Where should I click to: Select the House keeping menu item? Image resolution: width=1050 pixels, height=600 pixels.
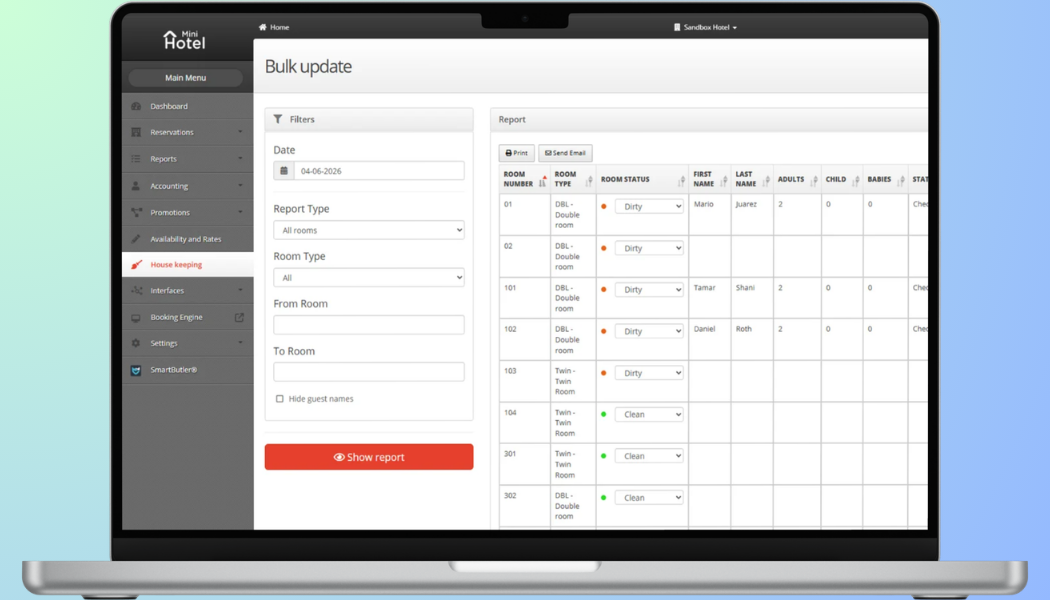(188, 265)
